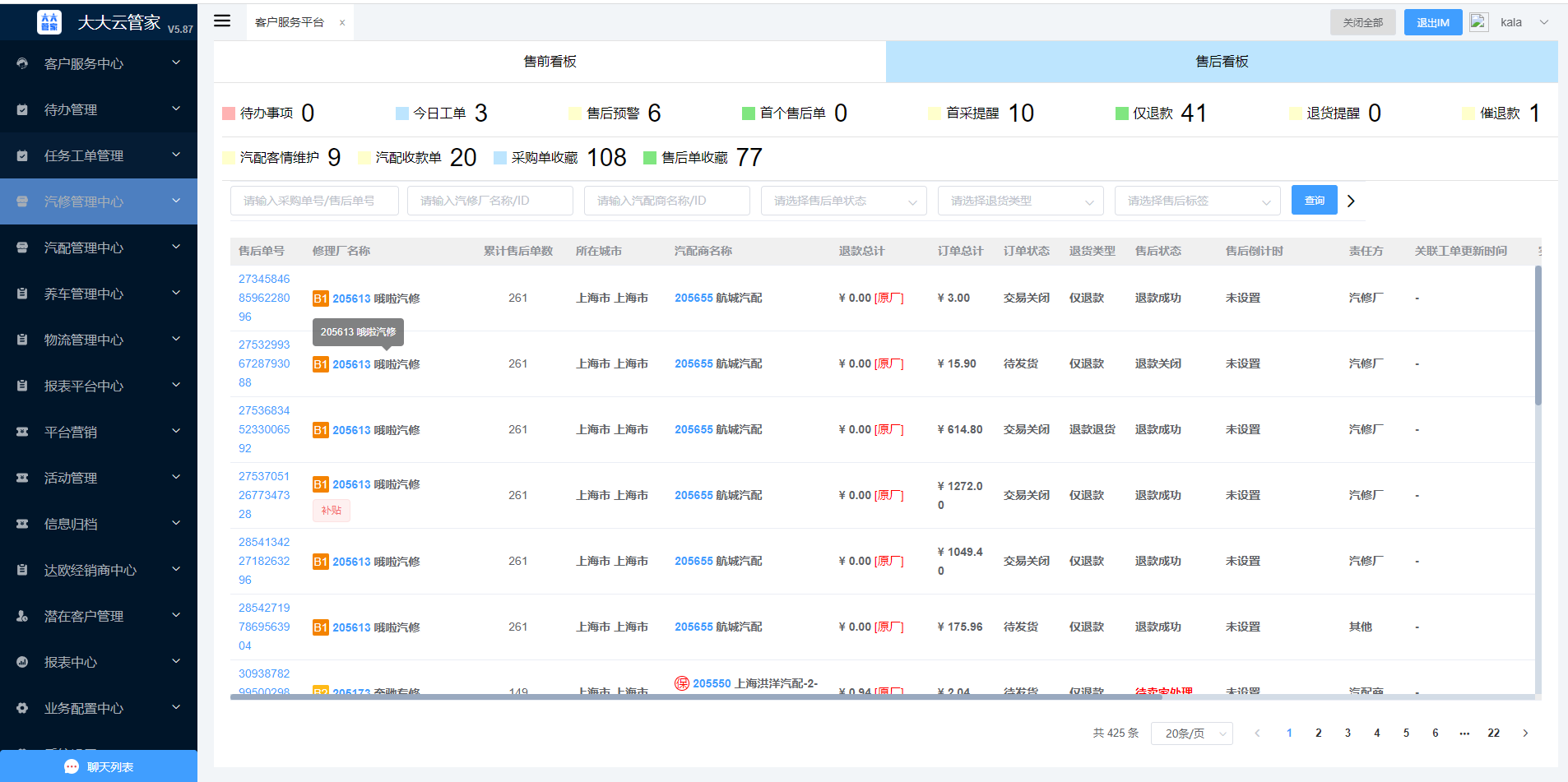This screenshot has width=1568, height=782.
Task: Go to page 22 in pagination
Action: [1493, 733]
